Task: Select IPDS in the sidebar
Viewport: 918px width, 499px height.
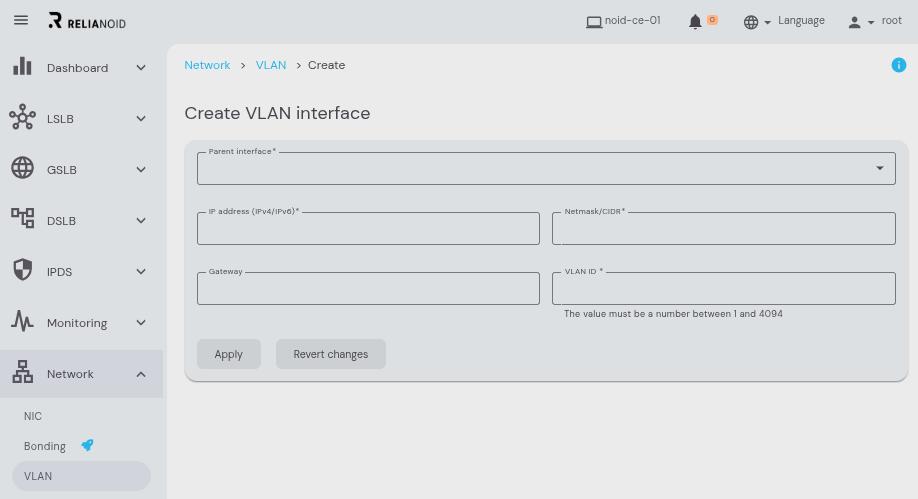Action: coord(59,272)
